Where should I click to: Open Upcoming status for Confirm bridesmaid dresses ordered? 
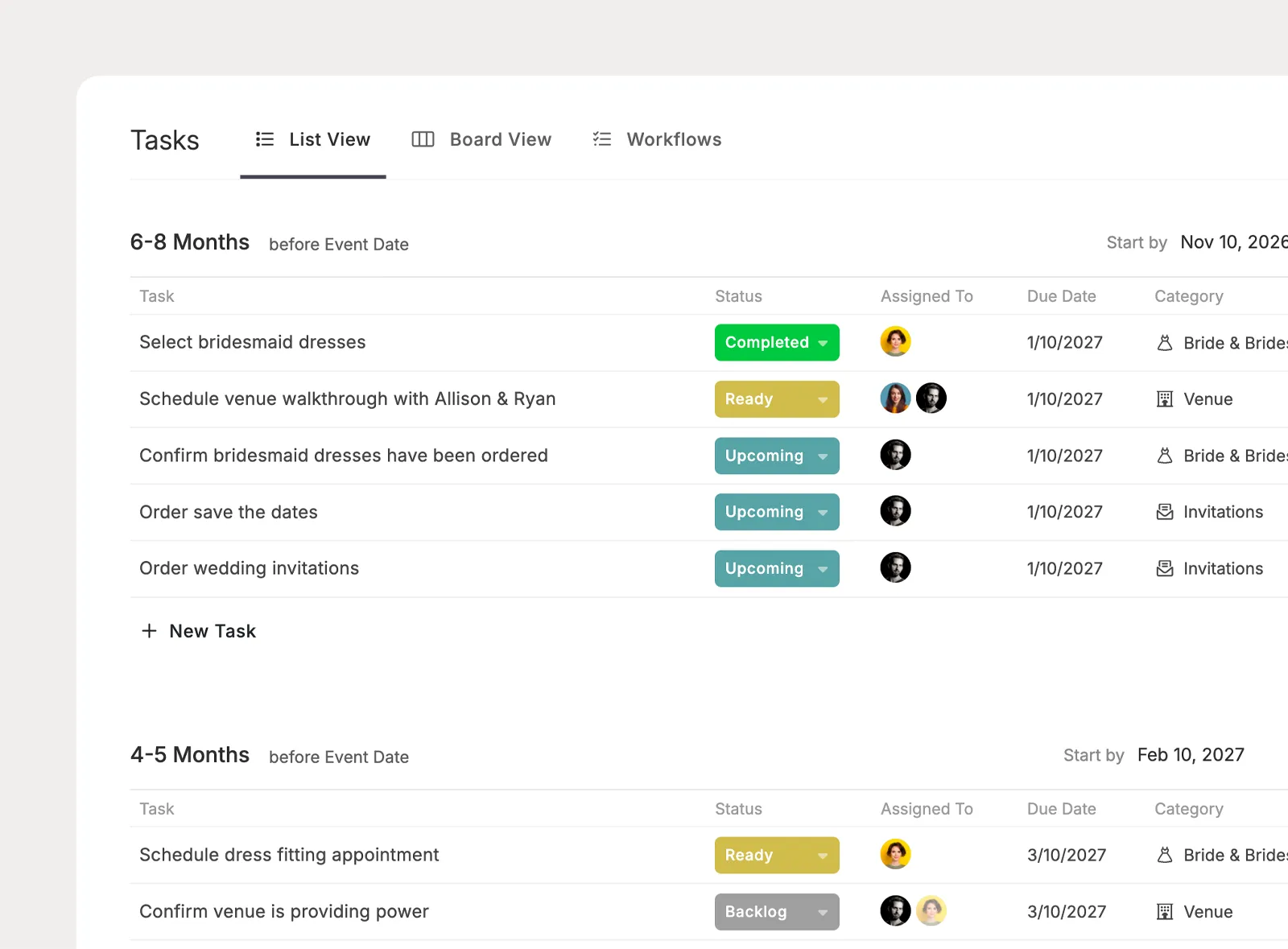777,456
